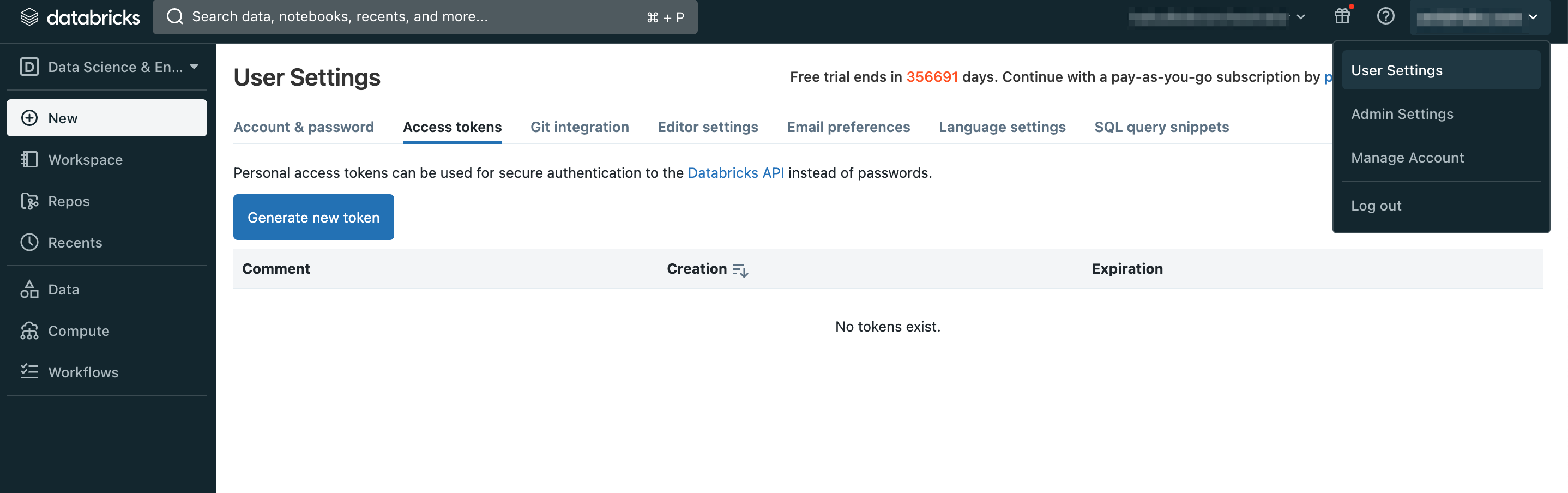Open the Editor settings tab
1568x493 pixels.
tap(707, 127)
